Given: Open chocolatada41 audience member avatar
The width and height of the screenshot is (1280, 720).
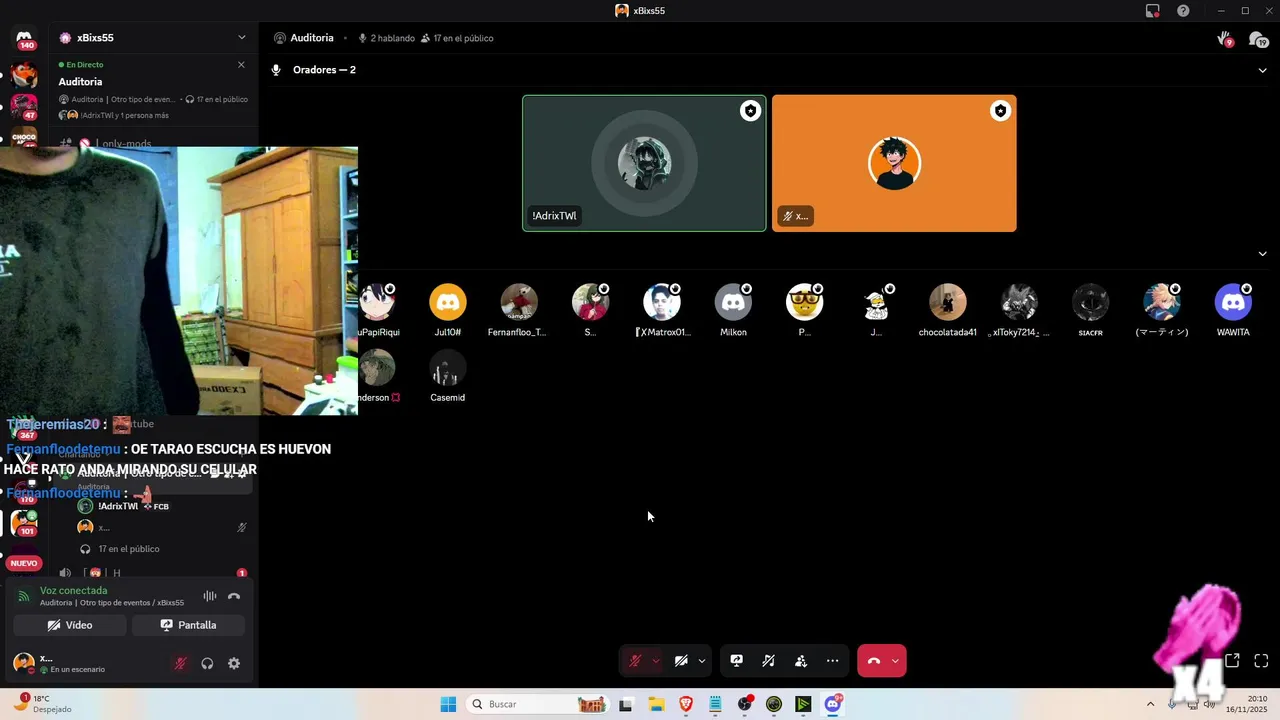Looking at the screenshot, I should click(947, 302).
